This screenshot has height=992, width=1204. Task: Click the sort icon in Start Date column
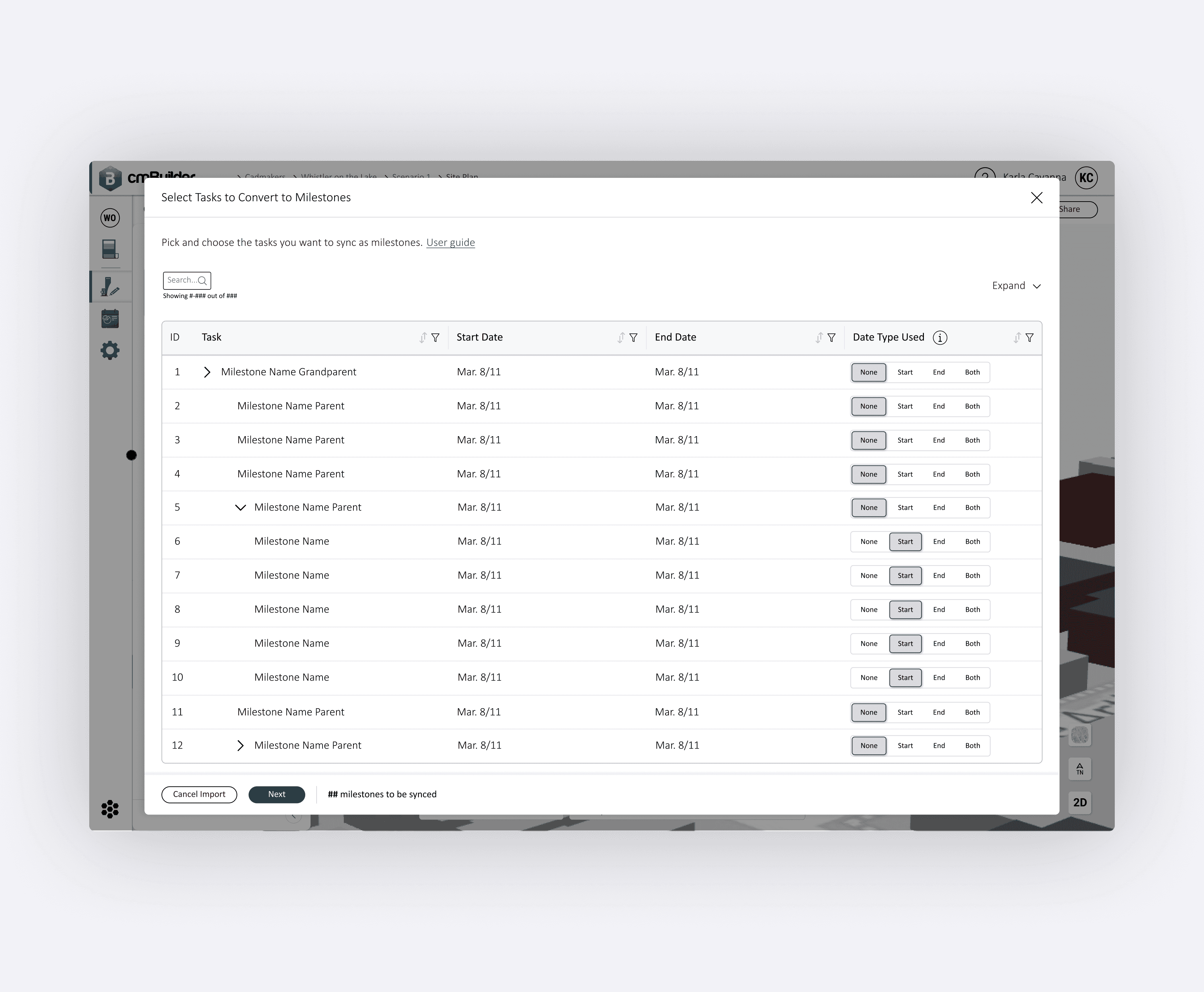(621, 338)
